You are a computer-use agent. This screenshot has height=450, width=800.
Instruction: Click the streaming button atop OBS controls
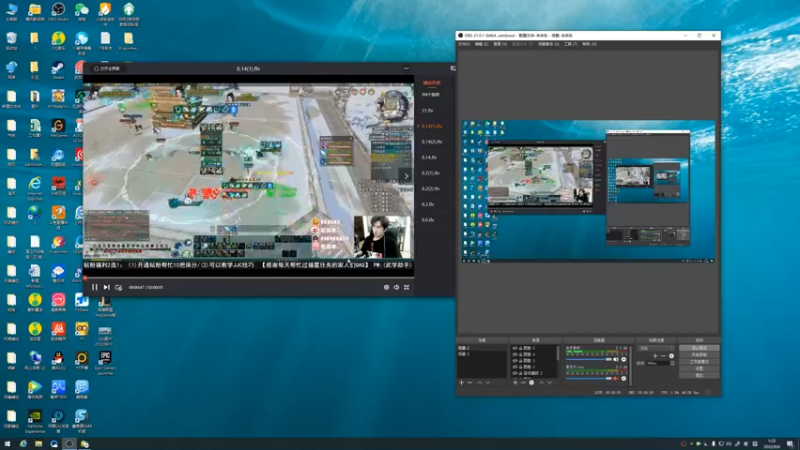tap(699, 348)
